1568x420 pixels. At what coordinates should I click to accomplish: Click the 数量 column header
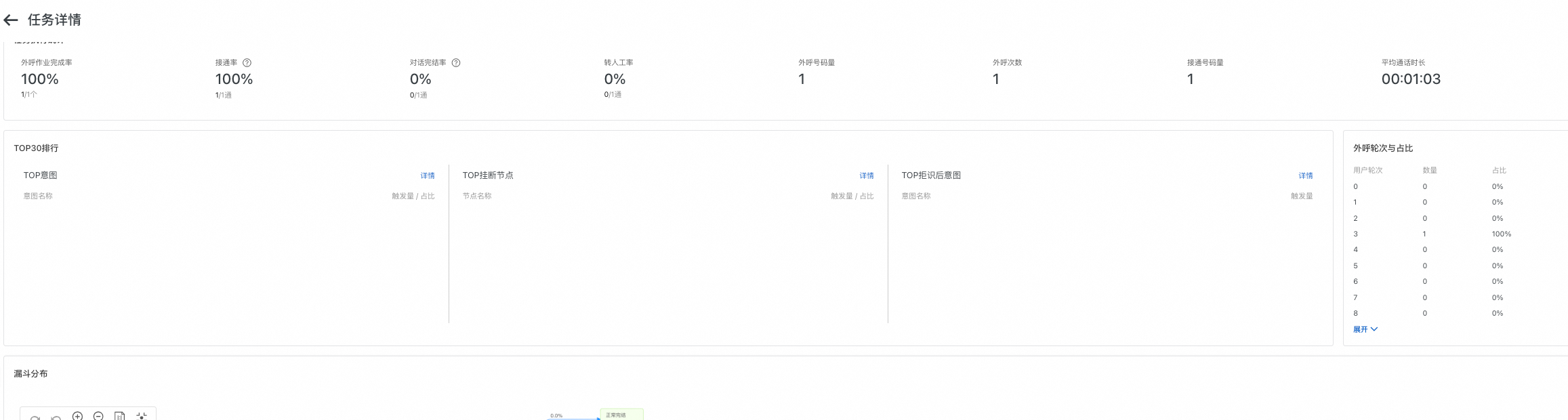pos(1430,171)
